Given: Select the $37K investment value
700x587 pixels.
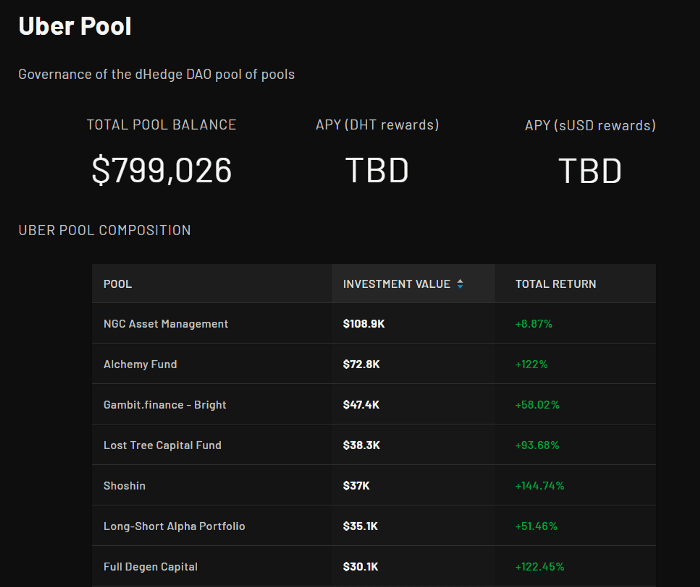Looking at the screenshot, I should (356, 486).
